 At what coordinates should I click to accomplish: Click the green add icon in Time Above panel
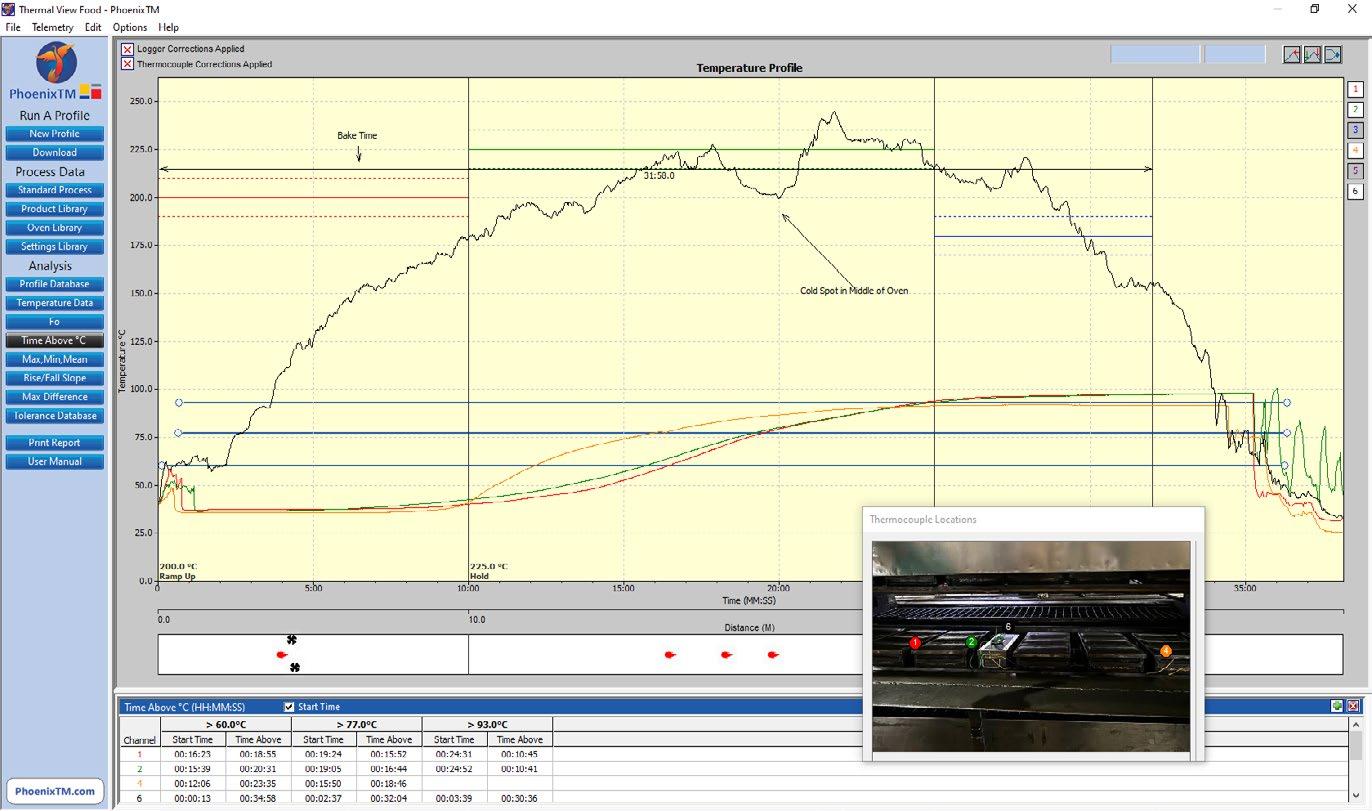pyautogui.click(x=1337, y=706)
